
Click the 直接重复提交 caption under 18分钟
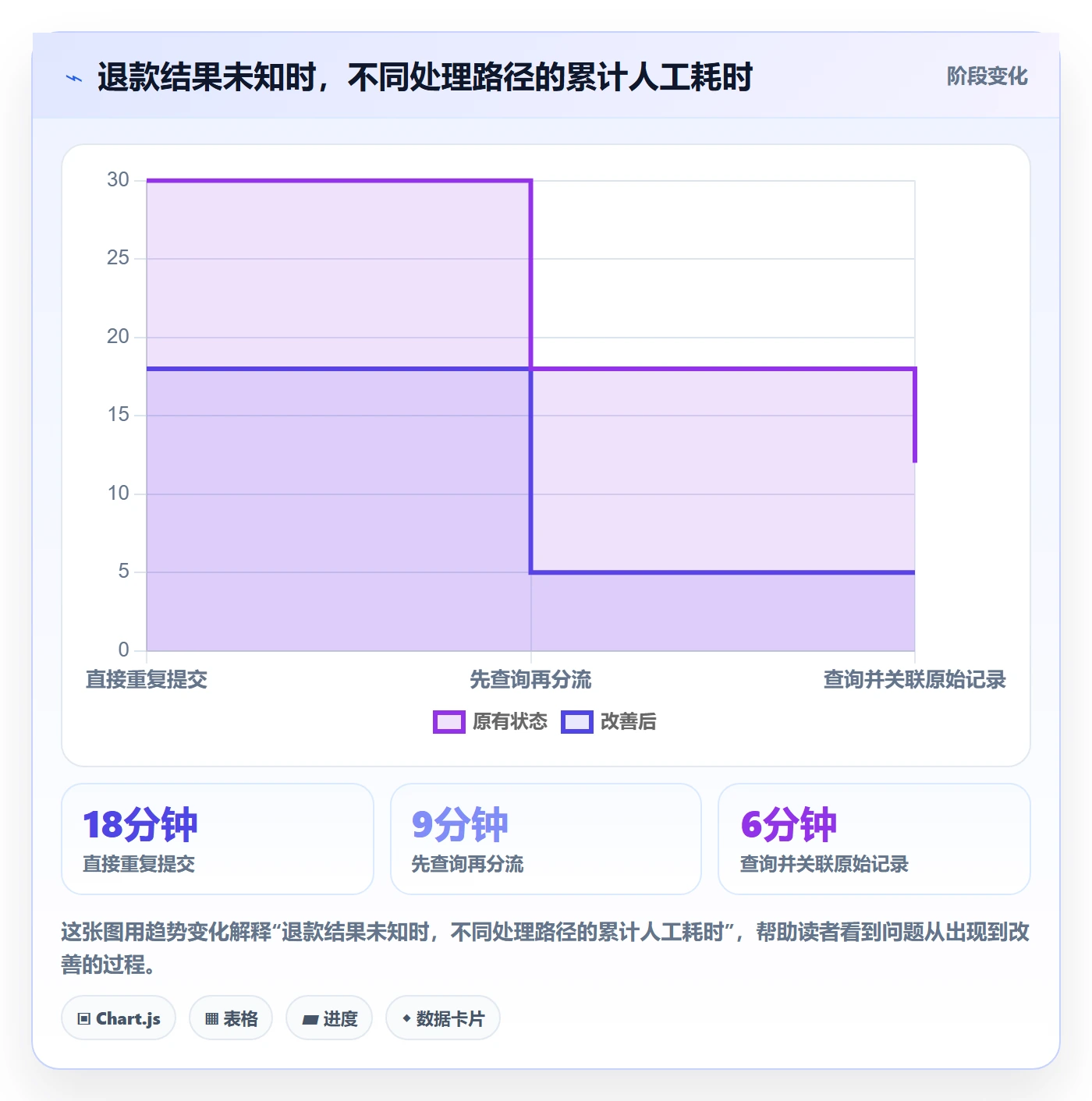tap(139, 864)
